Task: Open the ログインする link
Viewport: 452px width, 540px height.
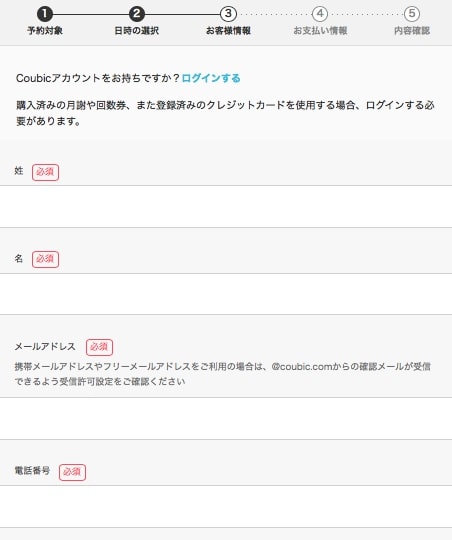Action: 211,78
